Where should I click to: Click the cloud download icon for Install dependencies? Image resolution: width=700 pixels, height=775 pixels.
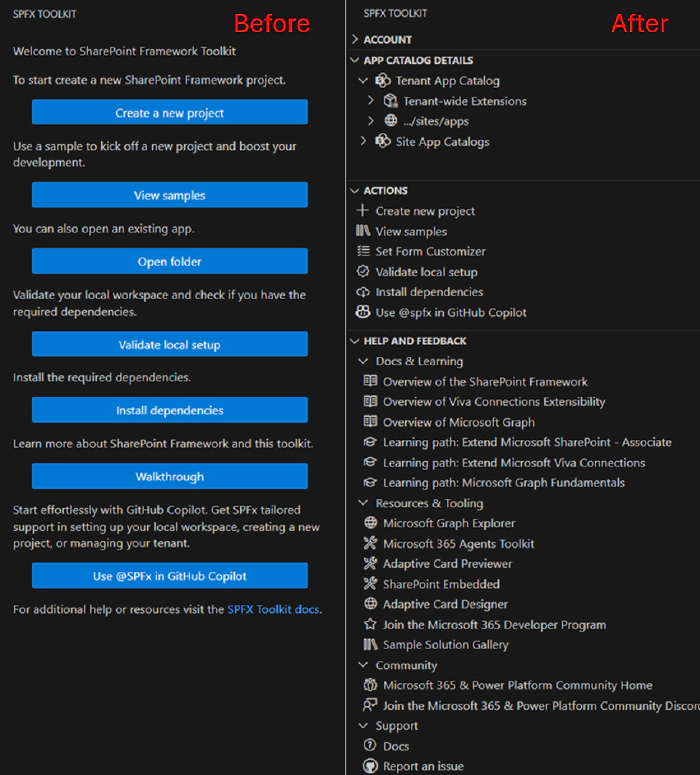pos(363,292)
